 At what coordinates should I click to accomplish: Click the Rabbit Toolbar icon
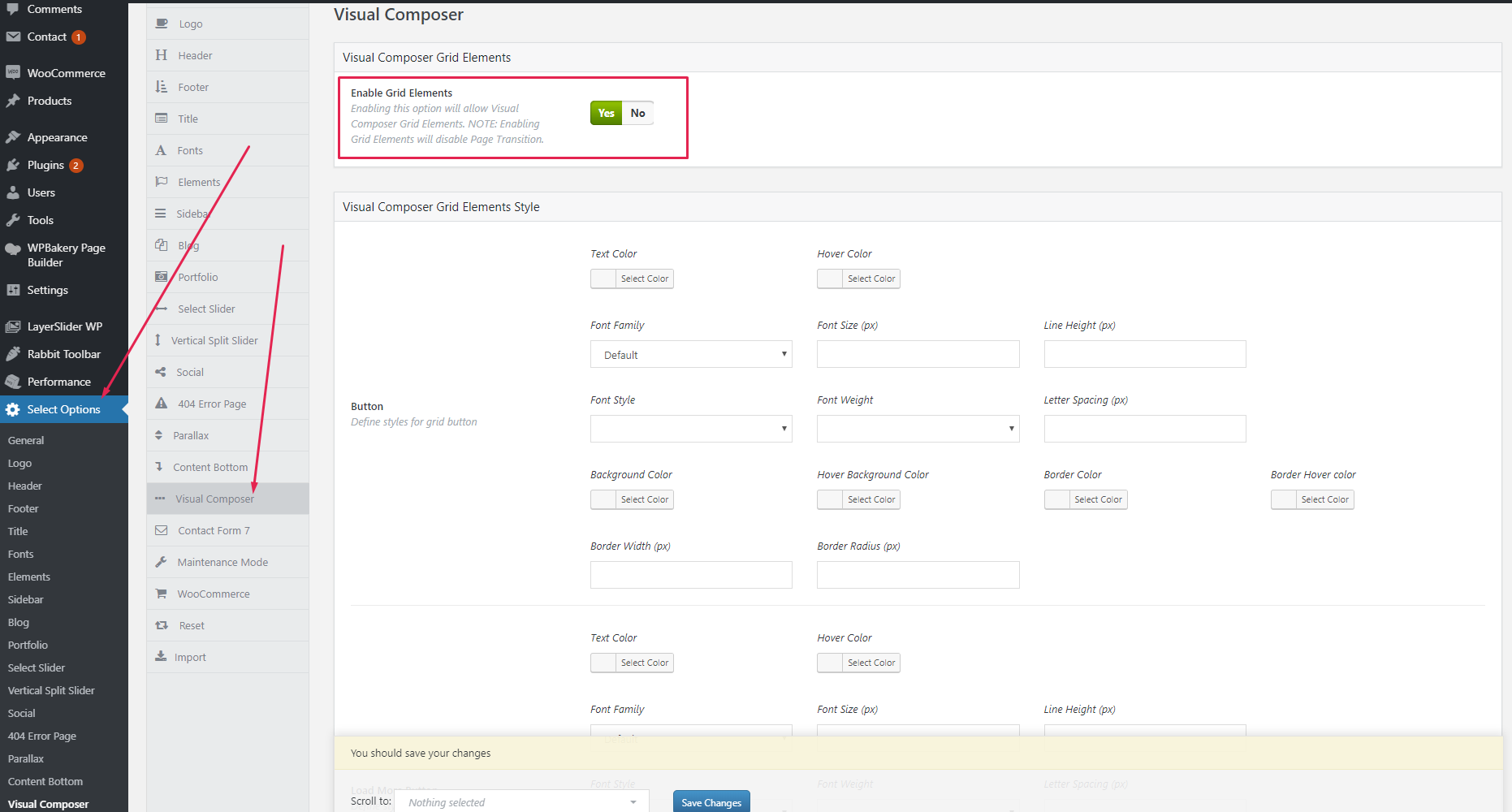click(13, 354)
